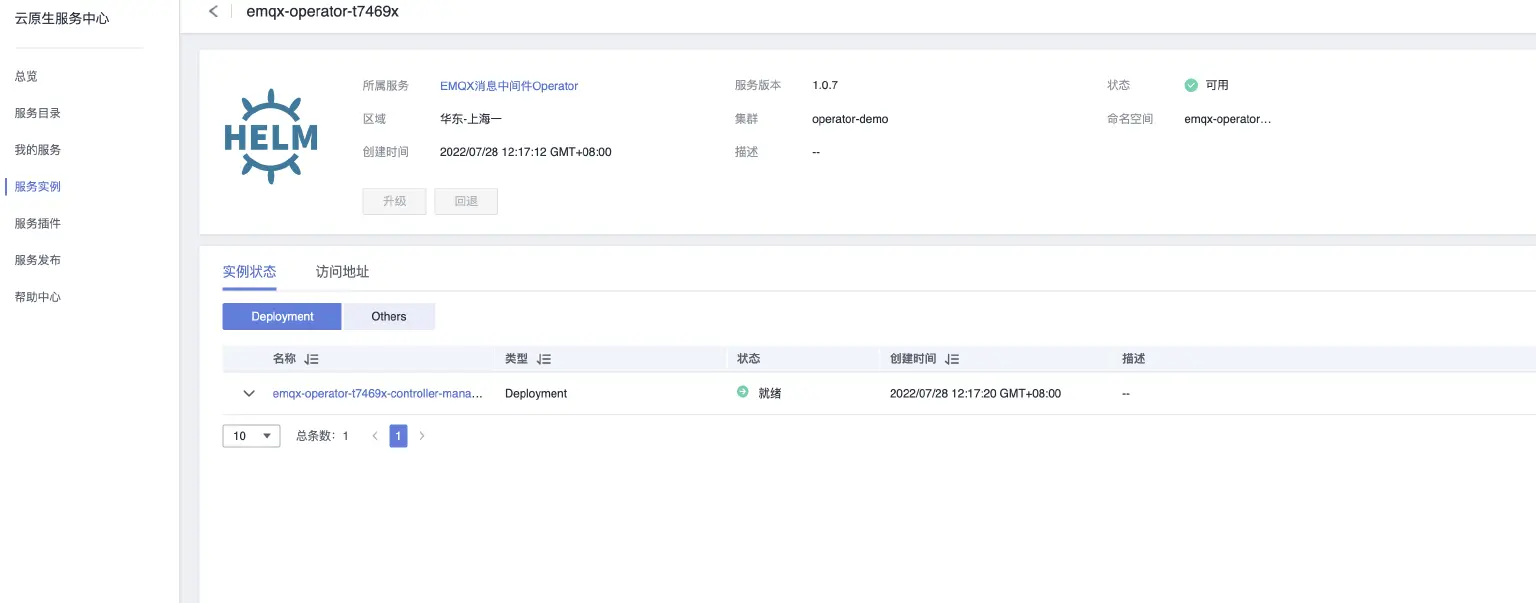Open the page size dropdown showing 10
The width and height of the screenshot is (1536, 603).
[x=251, y=436]
